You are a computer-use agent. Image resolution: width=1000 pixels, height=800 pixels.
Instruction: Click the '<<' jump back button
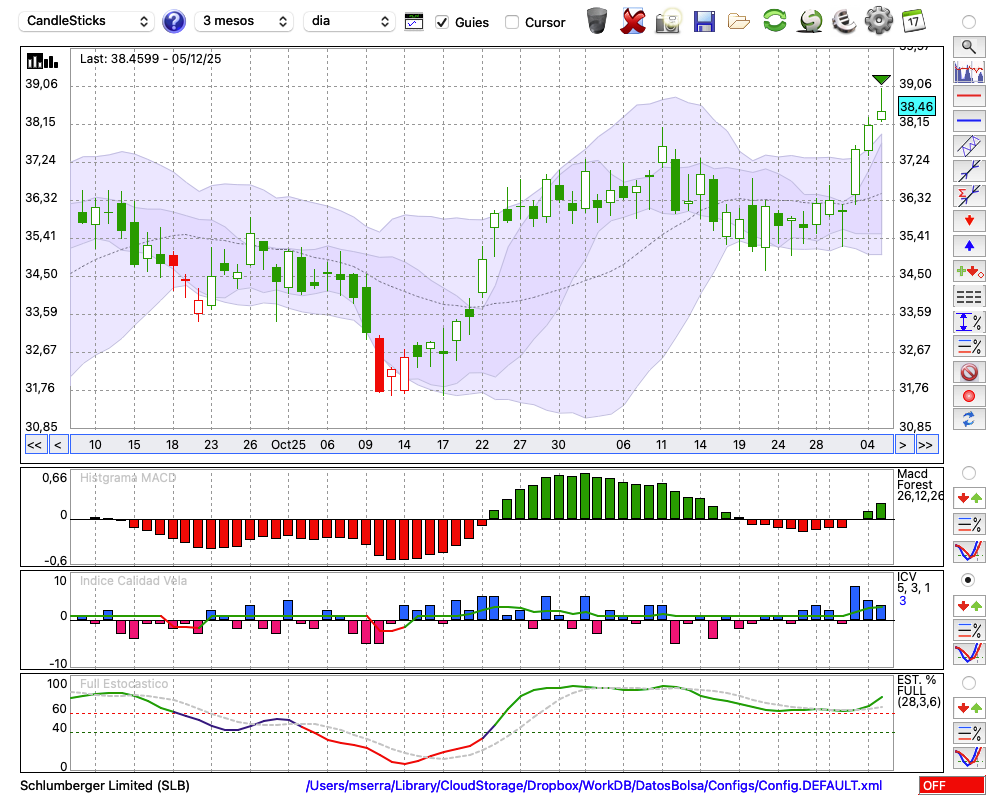click(x=34, y=445)
